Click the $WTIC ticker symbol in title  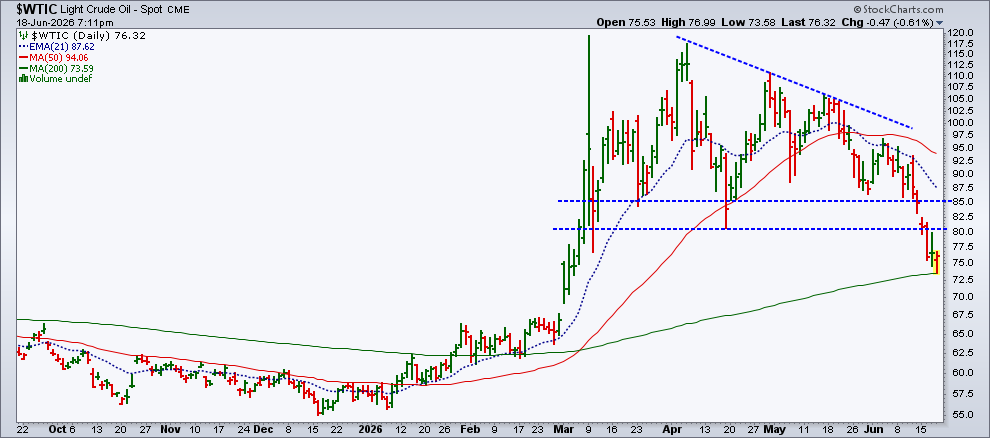(x=37, y=9)
